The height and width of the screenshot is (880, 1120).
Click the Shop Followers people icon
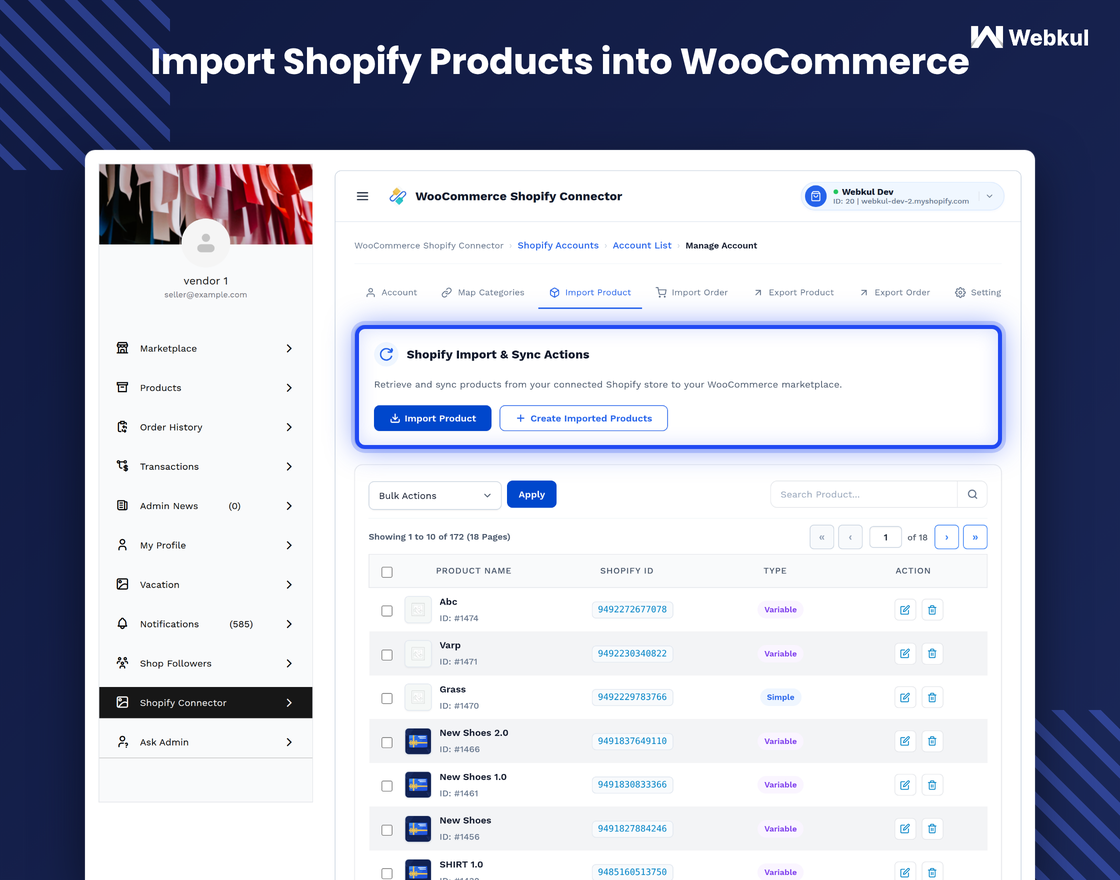[122, 663]
